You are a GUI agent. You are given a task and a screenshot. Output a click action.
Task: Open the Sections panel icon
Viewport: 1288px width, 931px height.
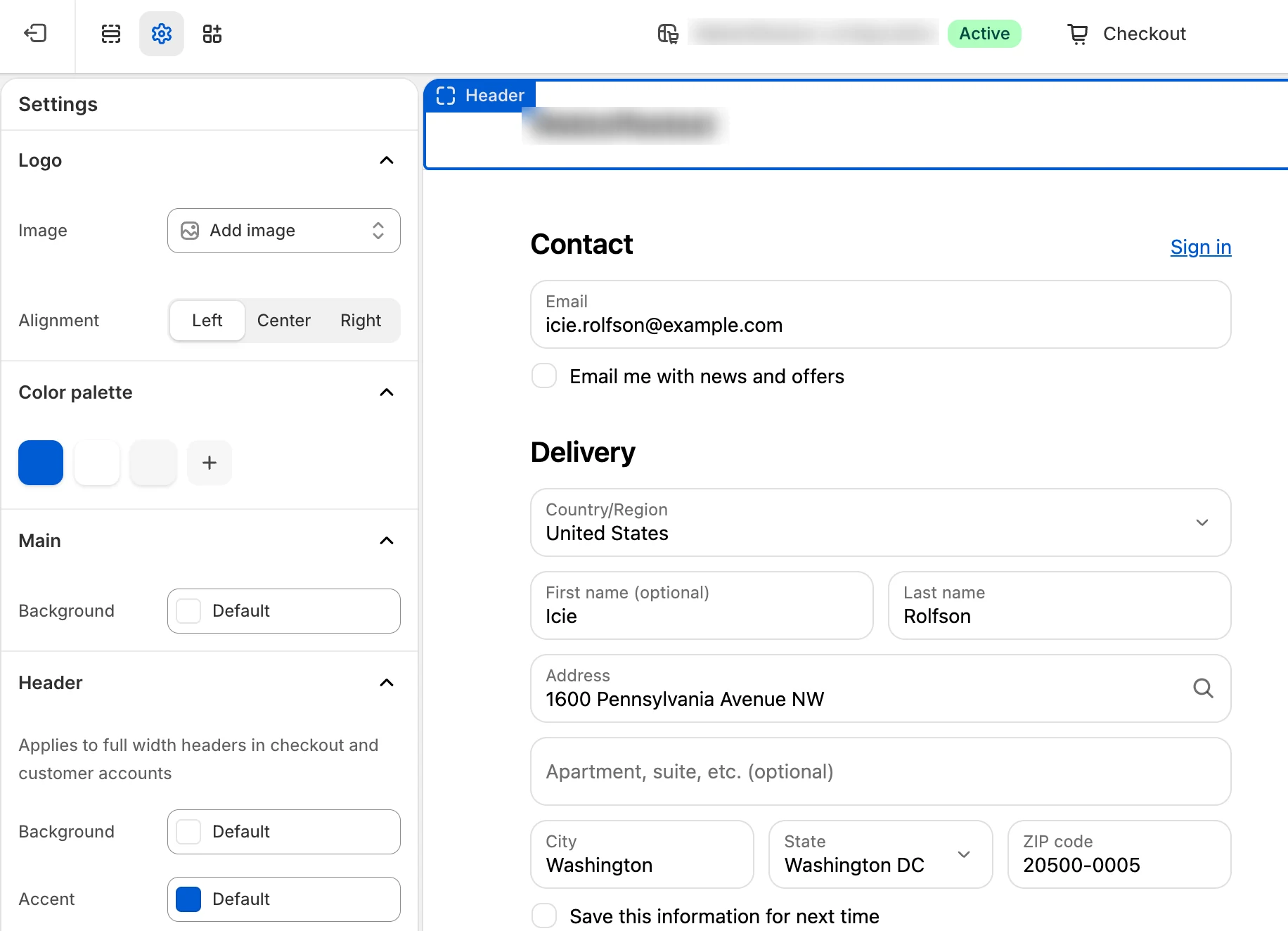pos(111,33)
